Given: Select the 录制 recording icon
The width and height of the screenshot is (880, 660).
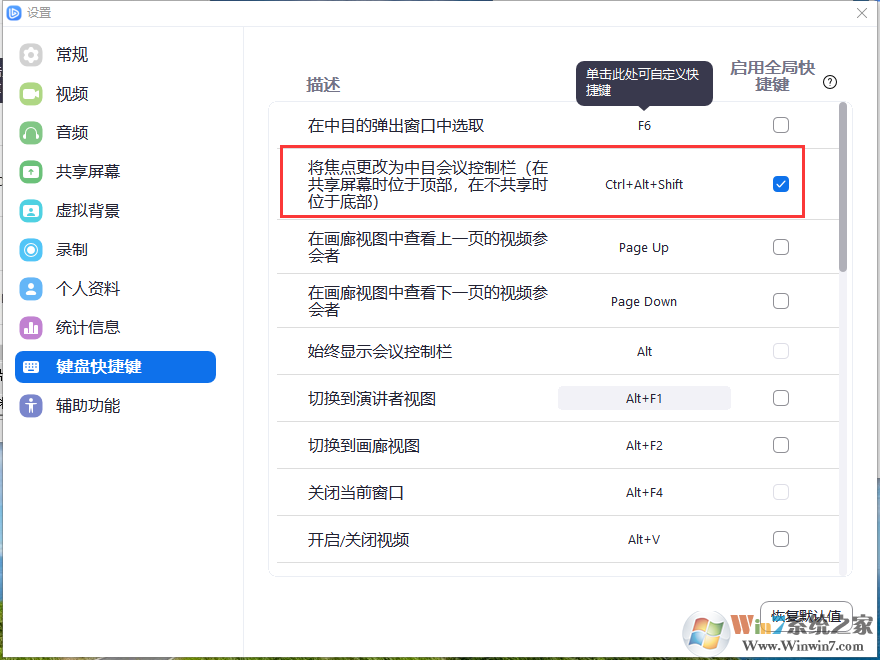Looking at the screenshot, I should [31, 250].
